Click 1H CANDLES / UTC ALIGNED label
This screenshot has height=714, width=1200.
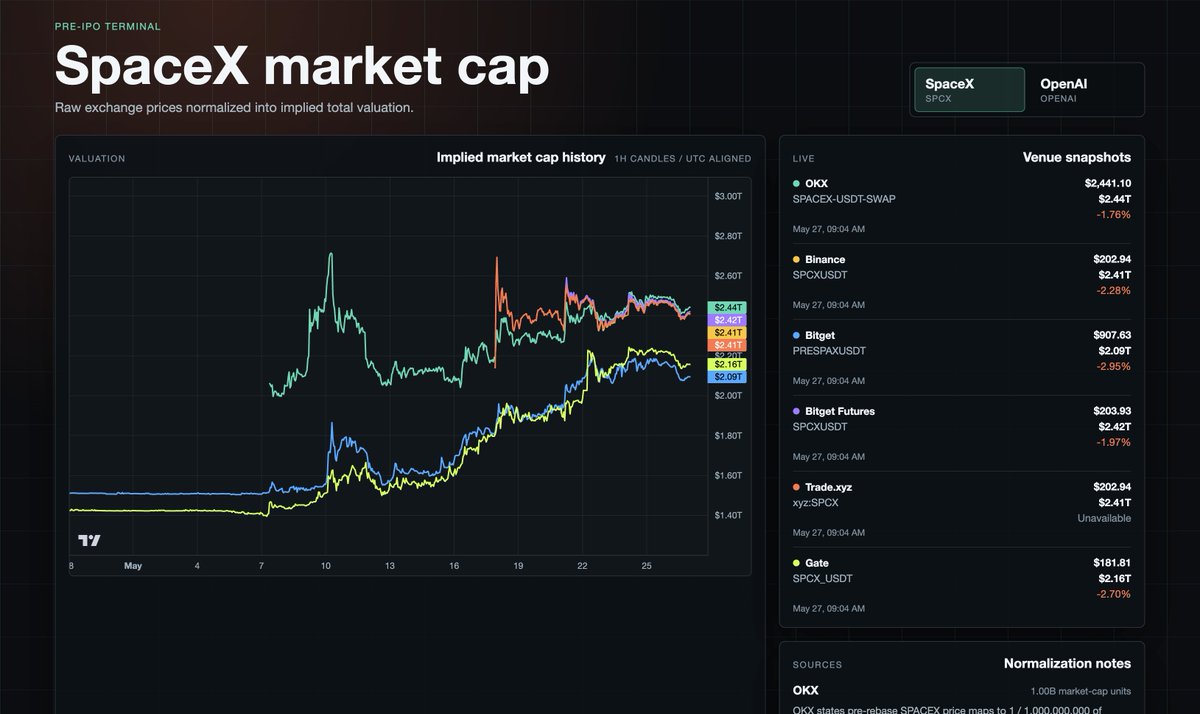click(x=683, y=159)
